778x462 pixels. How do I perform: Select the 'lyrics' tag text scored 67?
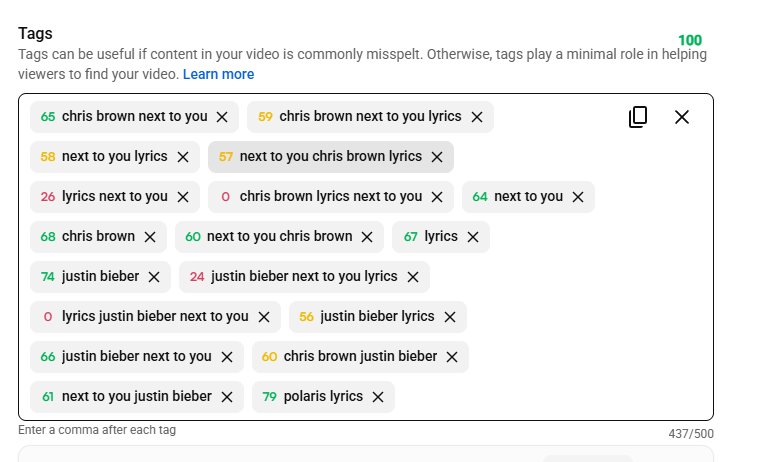[441, 236]
